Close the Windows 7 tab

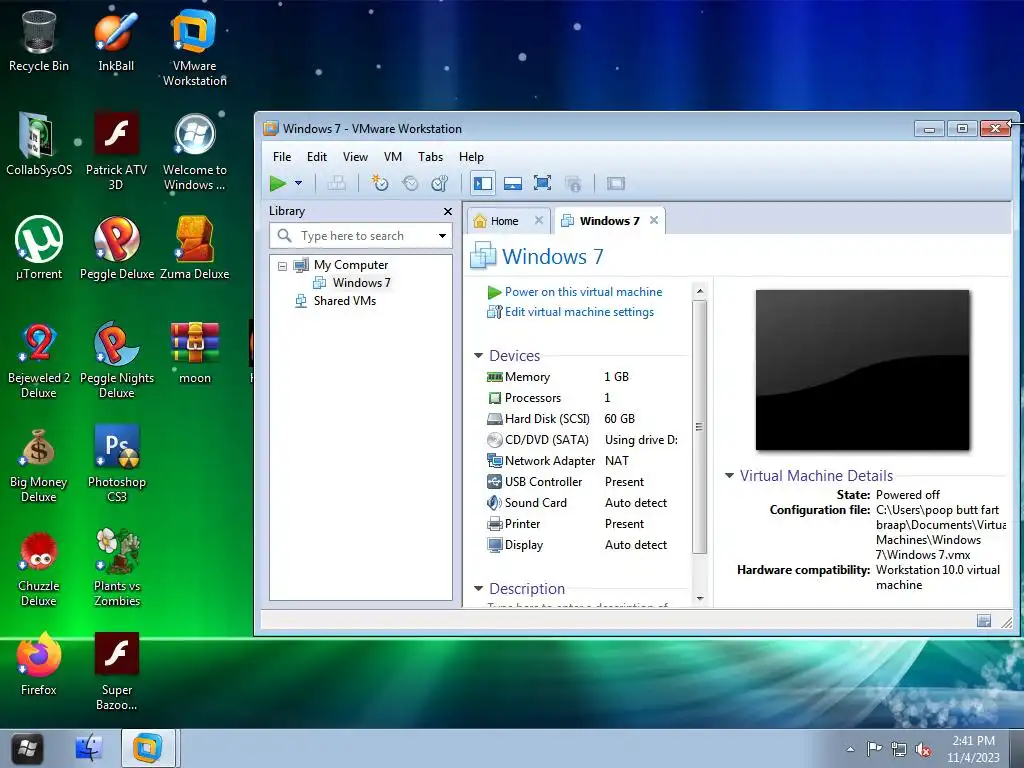point(654,220)
